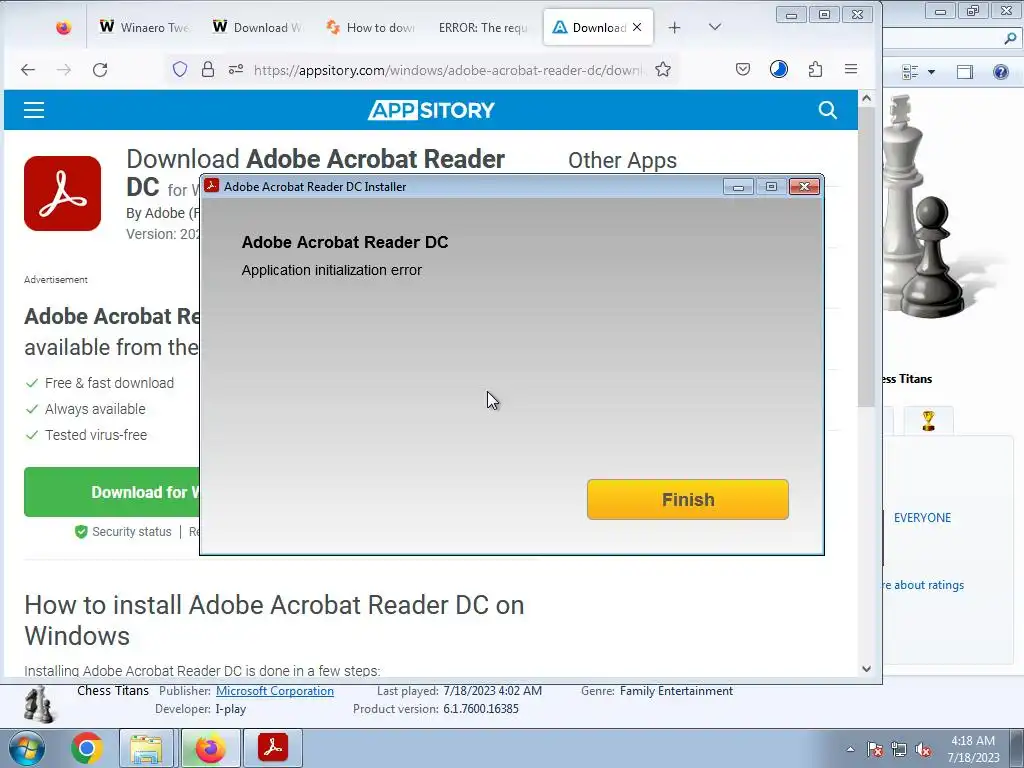Screen dimensions: 1024x768
Task: Click the Appsitory logo
Action: click(x=431, y=110)
